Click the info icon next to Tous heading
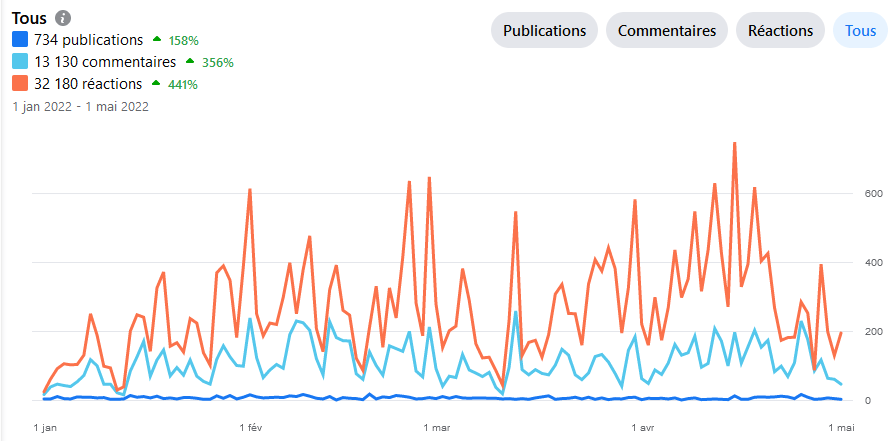Viewport: 893px width, 441px height. [x=63, y=19]
